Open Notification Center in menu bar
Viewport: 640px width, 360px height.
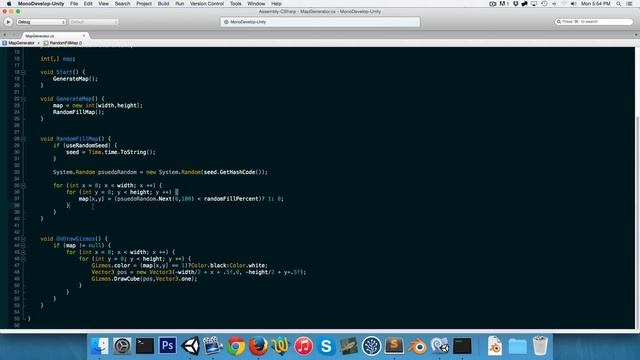tap(630, 4)
